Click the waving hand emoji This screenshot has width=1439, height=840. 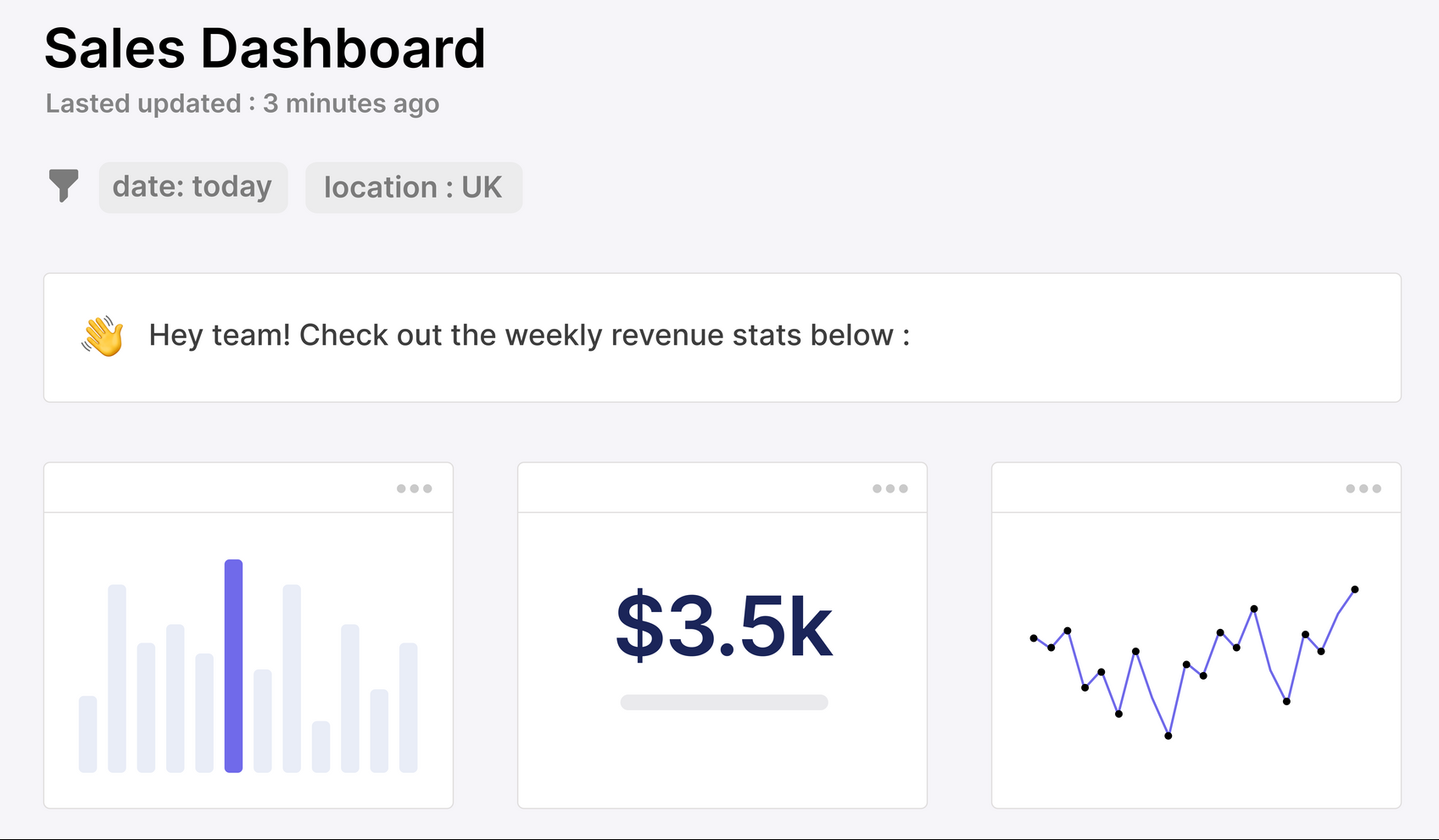point(103,337)
